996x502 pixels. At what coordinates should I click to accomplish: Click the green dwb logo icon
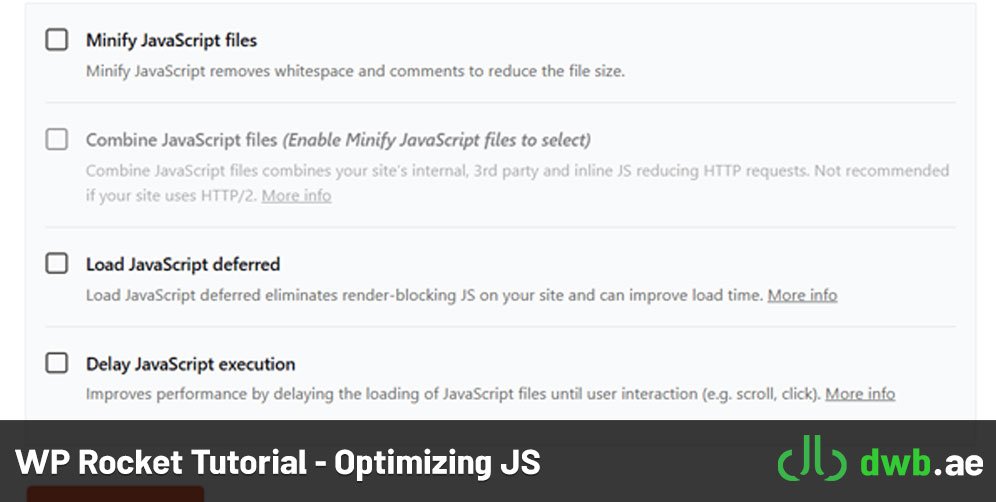(812, 459)
